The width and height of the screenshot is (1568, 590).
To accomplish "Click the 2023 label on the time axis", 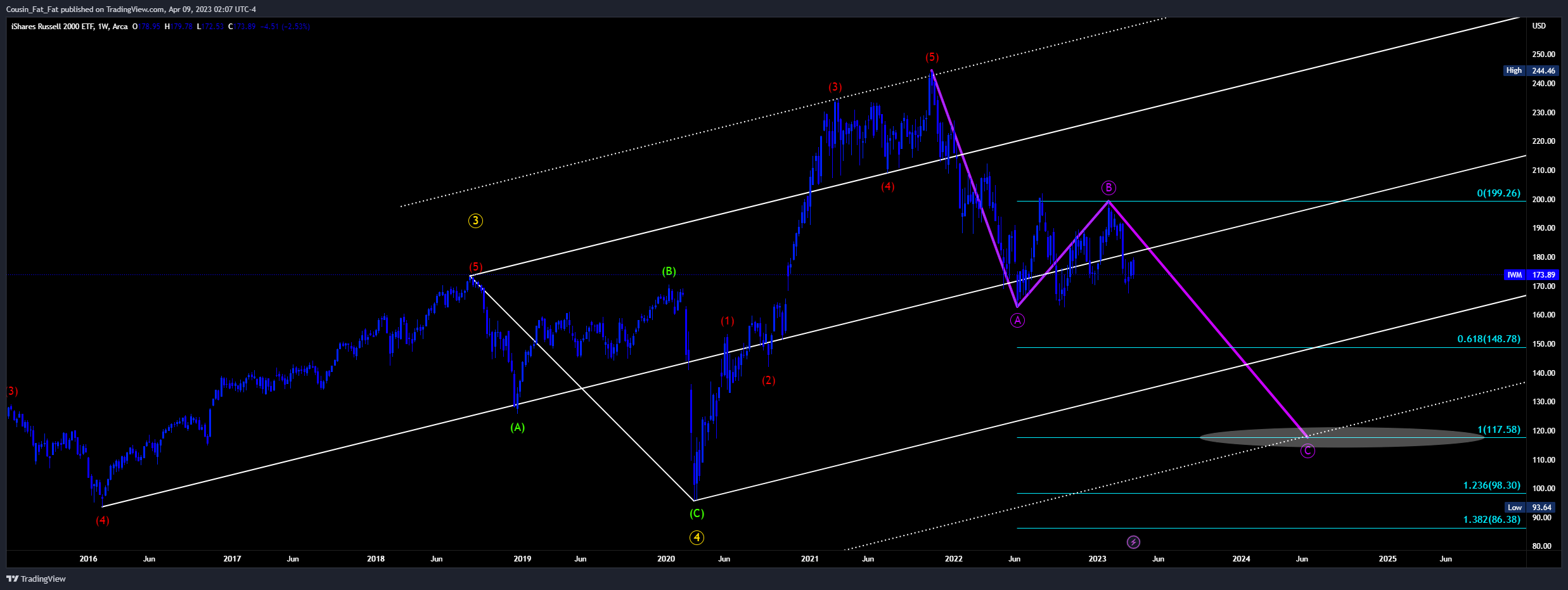I will click(1097, 559).
